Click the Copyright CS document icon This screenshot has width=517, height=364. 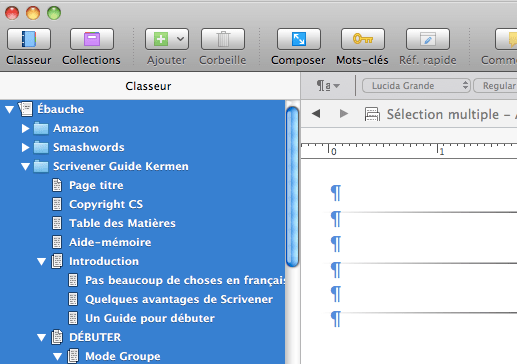(x=57, y=204)
